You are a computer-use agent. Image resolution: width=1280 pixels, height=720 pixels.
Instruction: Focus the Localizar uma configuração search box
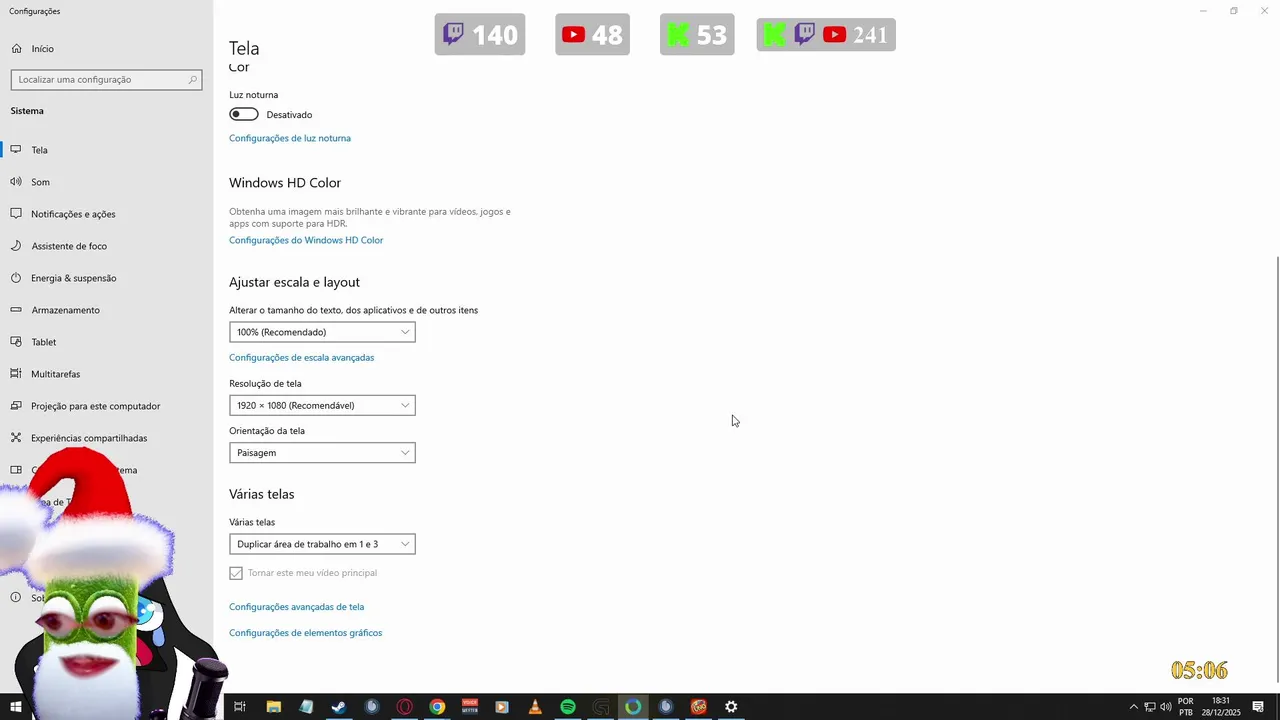pyautogui.click(x=106, y=79)
